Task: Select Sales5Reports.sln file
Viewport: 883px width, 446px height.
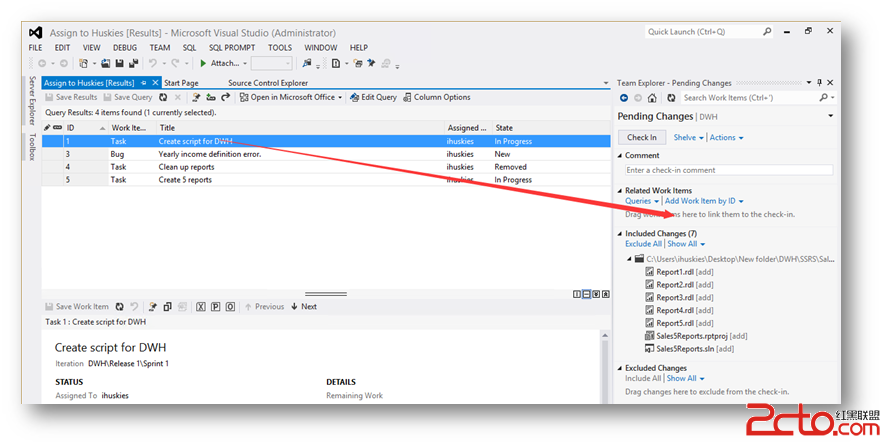Action: (690, 349)
